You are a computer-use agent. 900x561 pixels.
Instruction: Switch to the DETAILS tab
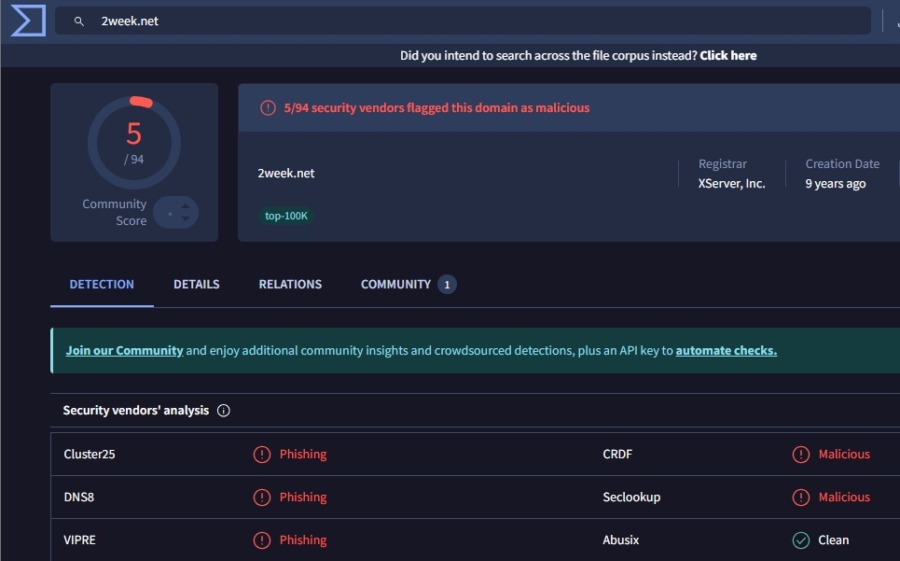click(196, 284)
